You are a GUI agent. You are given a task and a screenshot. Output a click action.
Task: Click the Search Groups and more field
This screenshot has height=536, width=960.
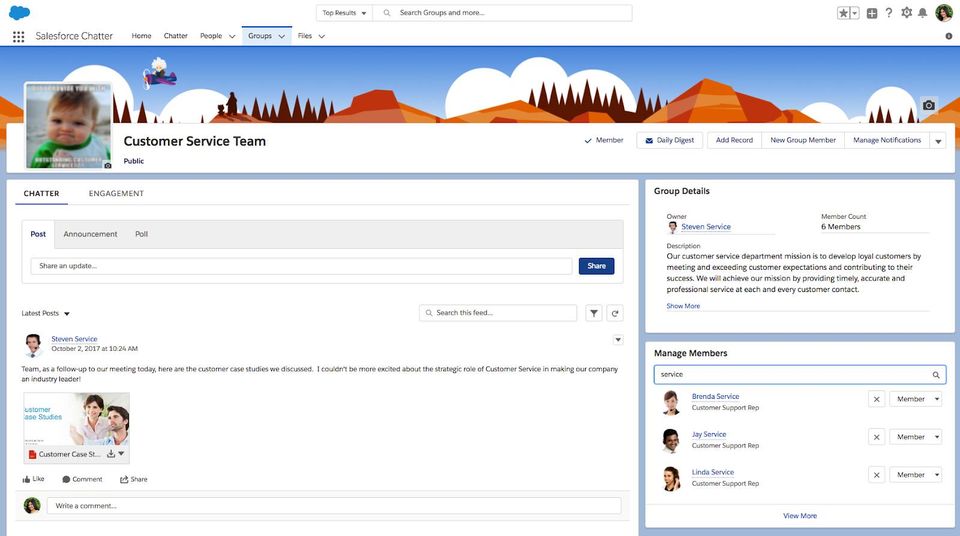(x=502, y=13)
